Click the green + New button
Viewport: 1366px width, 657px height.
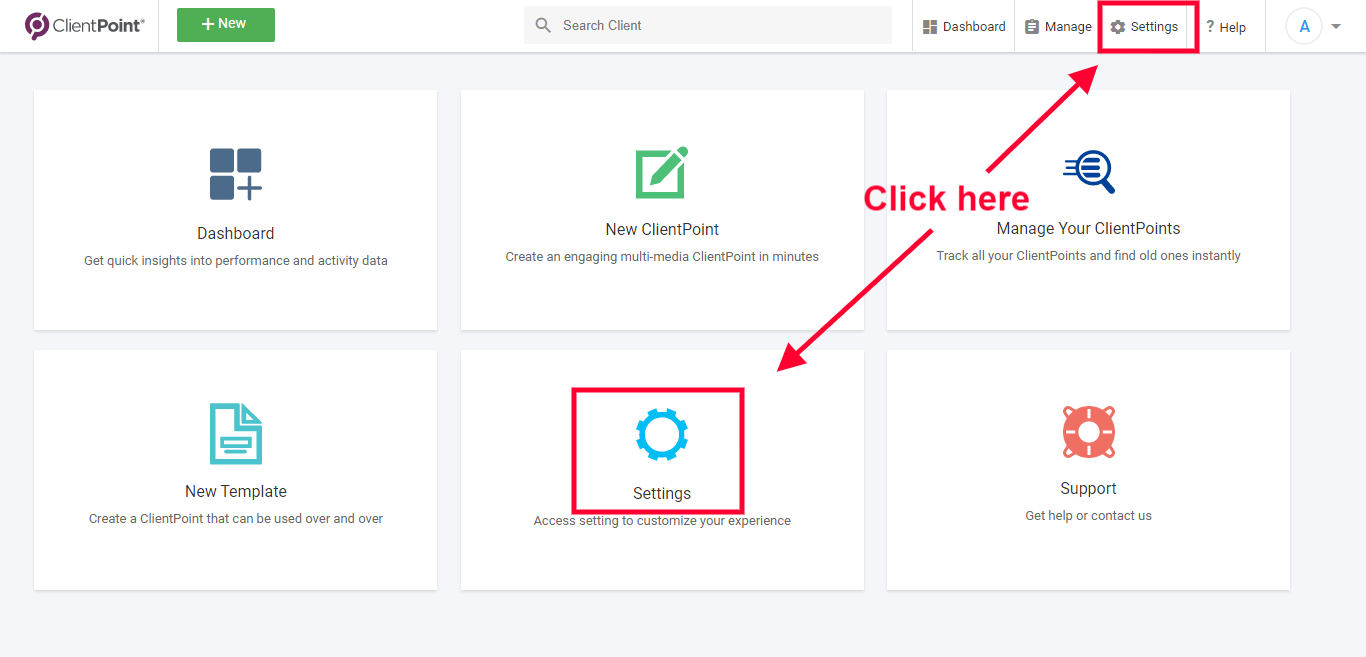coord(225,24)
